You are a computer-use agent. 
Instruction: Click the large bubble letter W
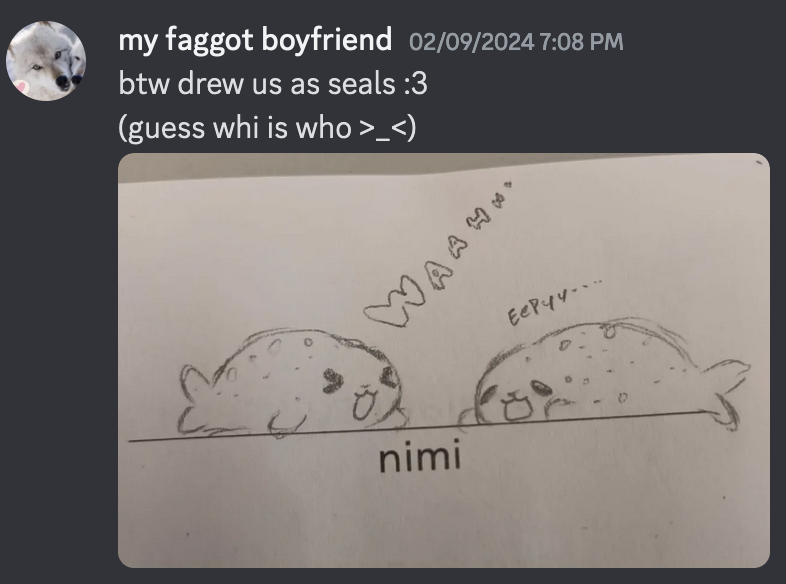pos(395,303)
